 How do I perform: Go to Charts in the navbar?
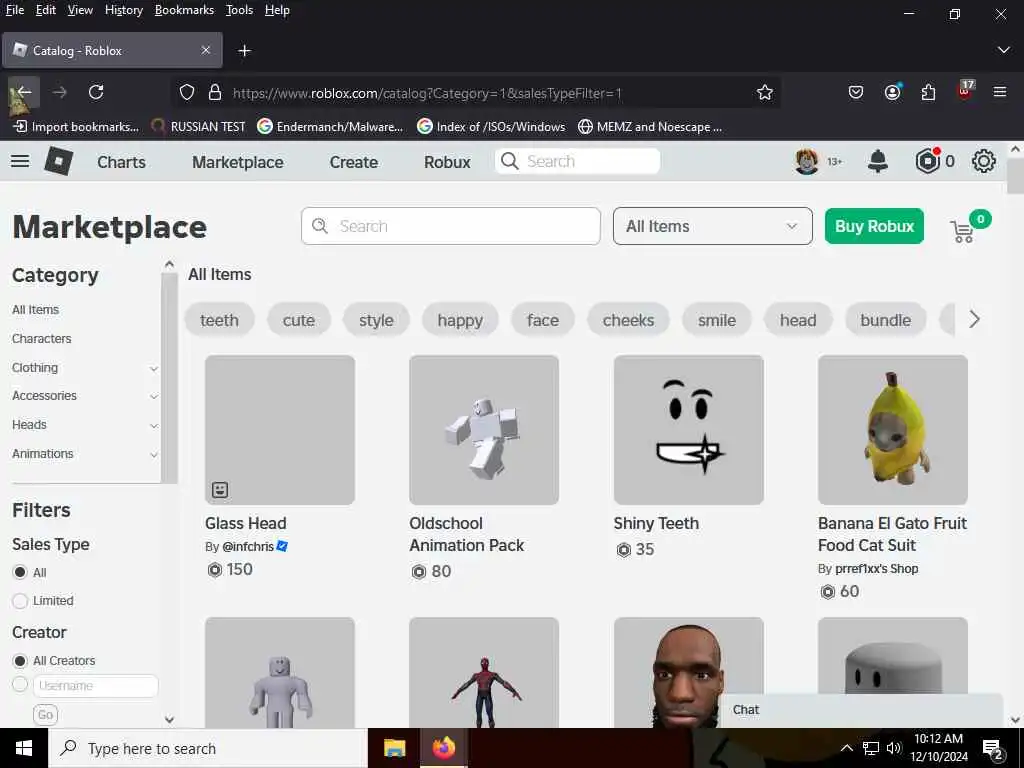pyautogui.click(x=121, y=162)
